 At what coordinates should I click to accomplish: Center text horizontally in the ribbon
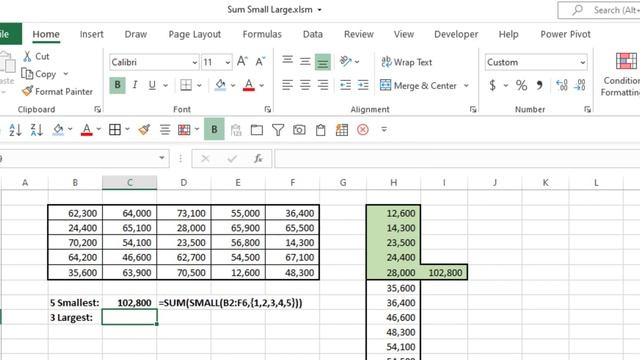(305, 85)
